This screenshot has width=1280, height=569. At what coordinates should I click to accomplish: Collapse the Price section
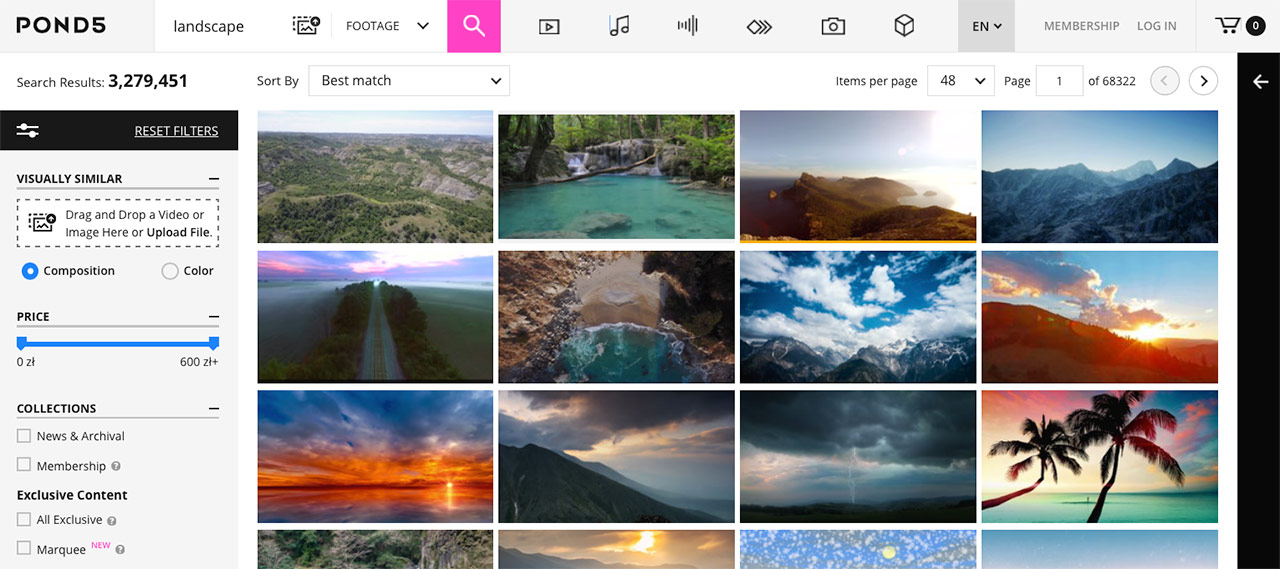click(214, 317)
